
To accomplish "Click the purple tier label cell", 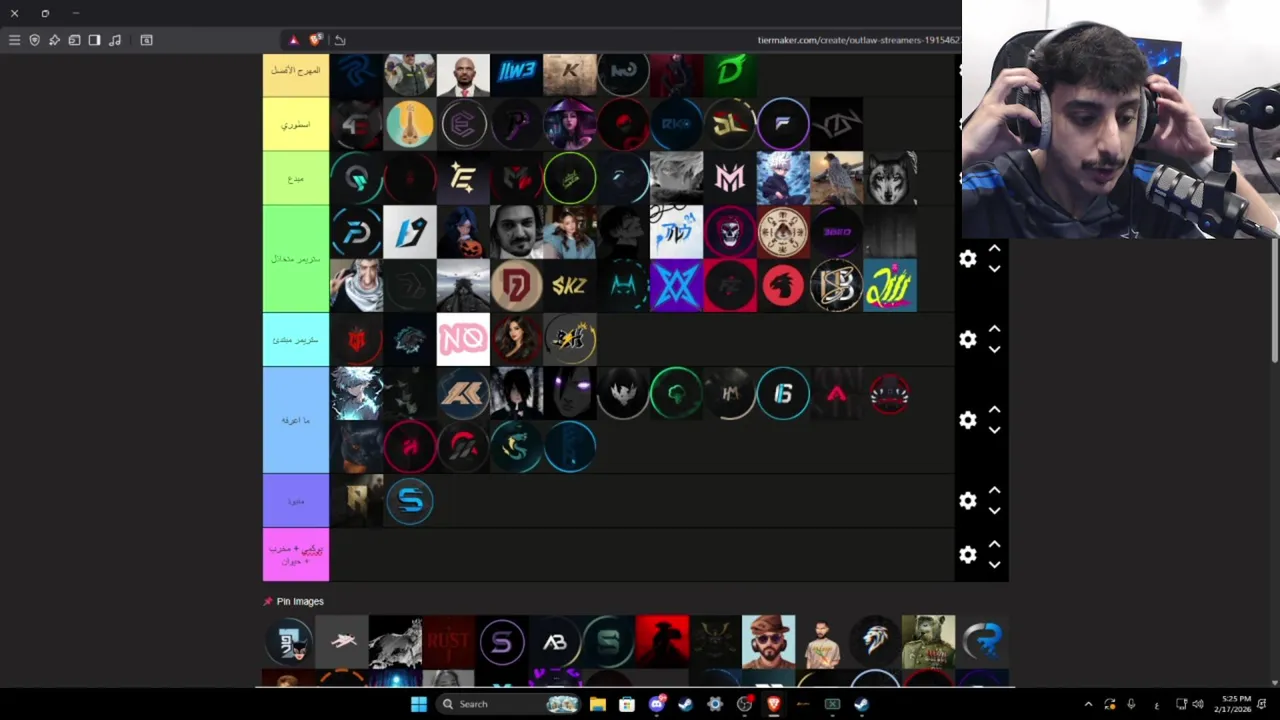I will [x=296, y=501].
